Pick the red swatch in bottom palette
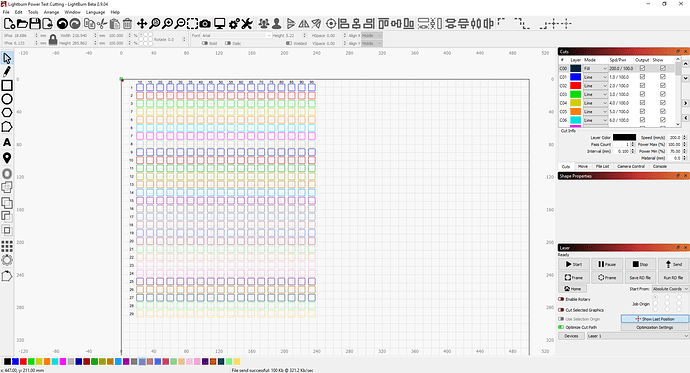This screenshot has height=373, width=690. 23,362
